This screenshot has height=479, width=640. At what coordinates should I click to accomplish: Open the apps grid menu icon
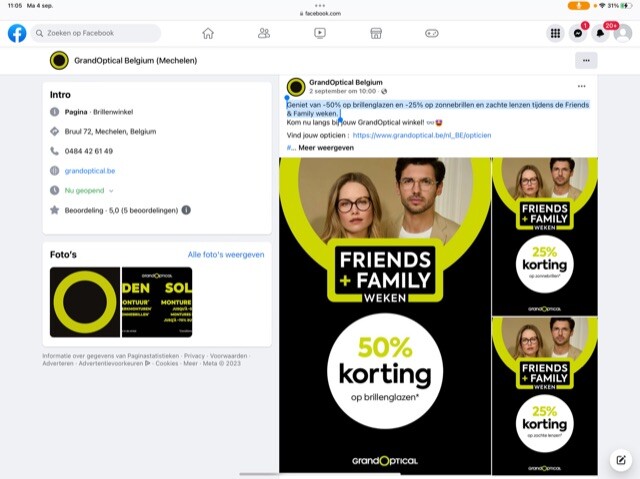(x=555, y=33)
